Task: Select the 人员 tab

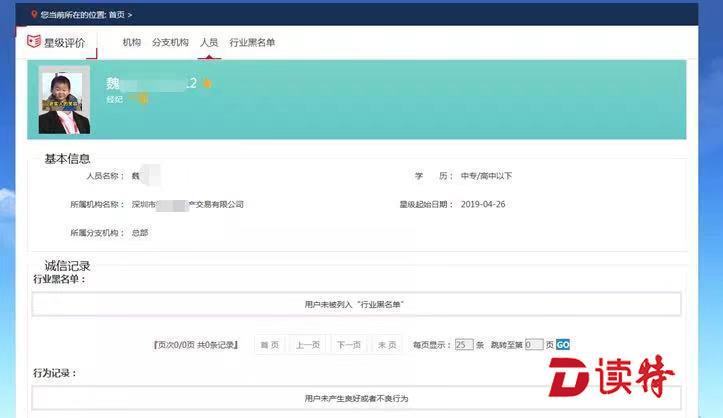Action: point(209,43)
